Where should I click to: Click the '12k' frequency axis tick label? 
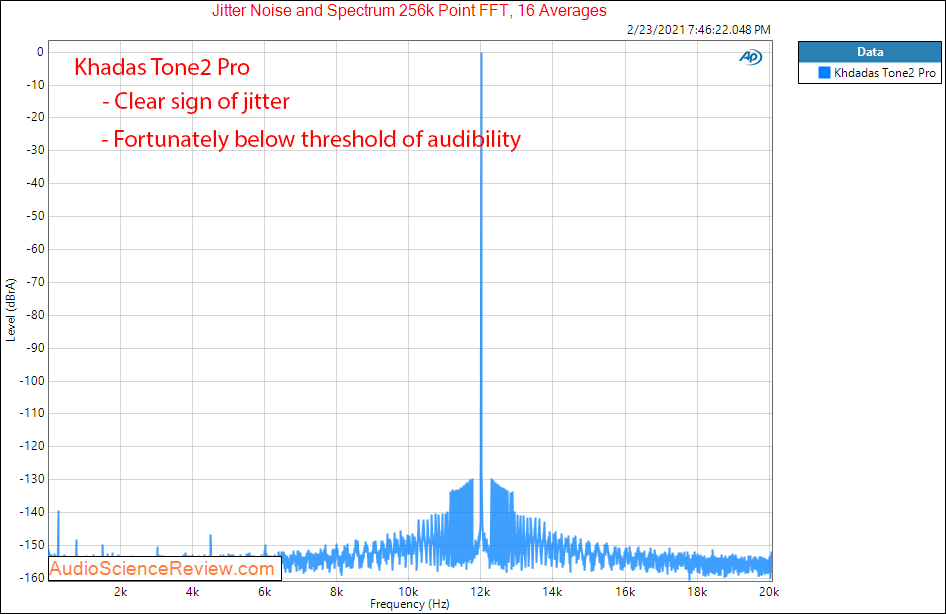[480, 592]
